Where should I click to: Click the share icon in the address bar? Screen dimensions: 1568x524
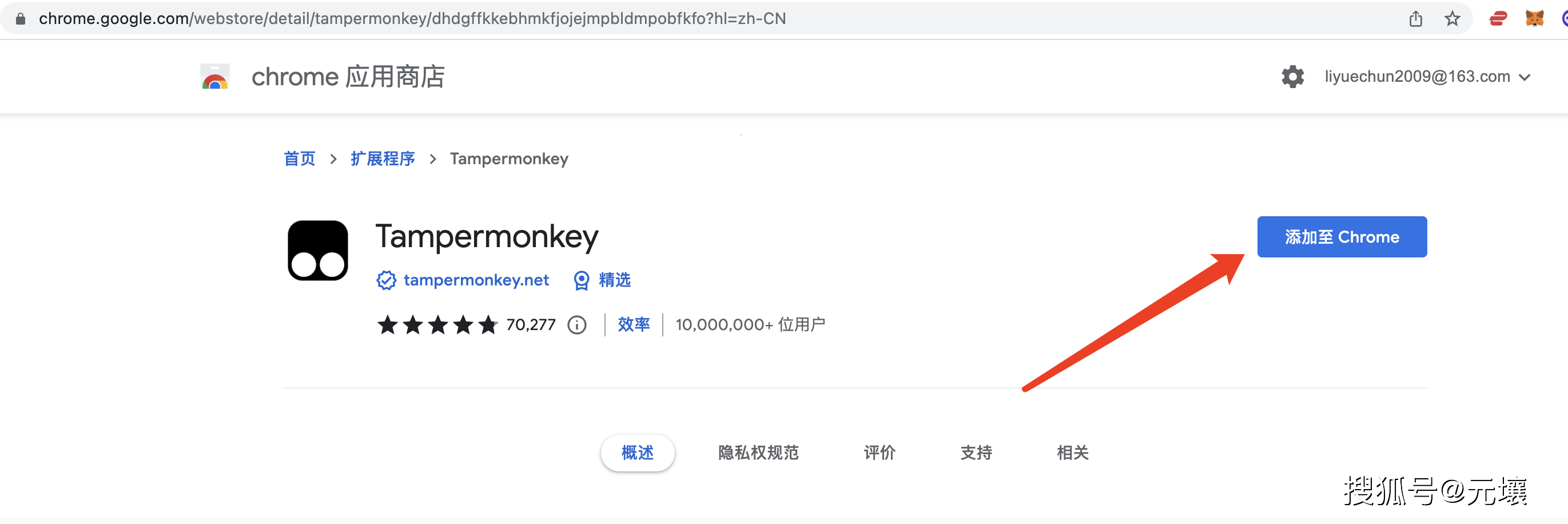(1415, 18)
